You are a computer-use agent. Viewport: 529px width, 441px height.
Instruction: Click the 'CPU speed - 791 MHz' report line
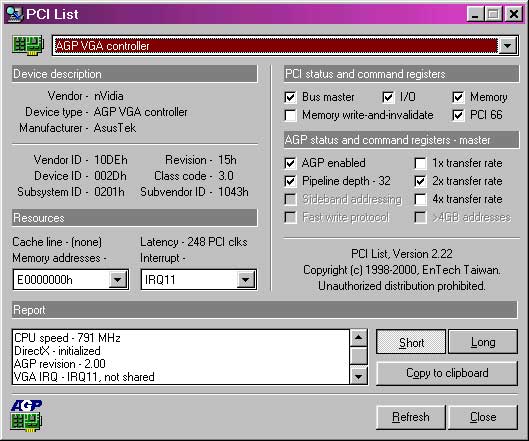click(67, 338)
